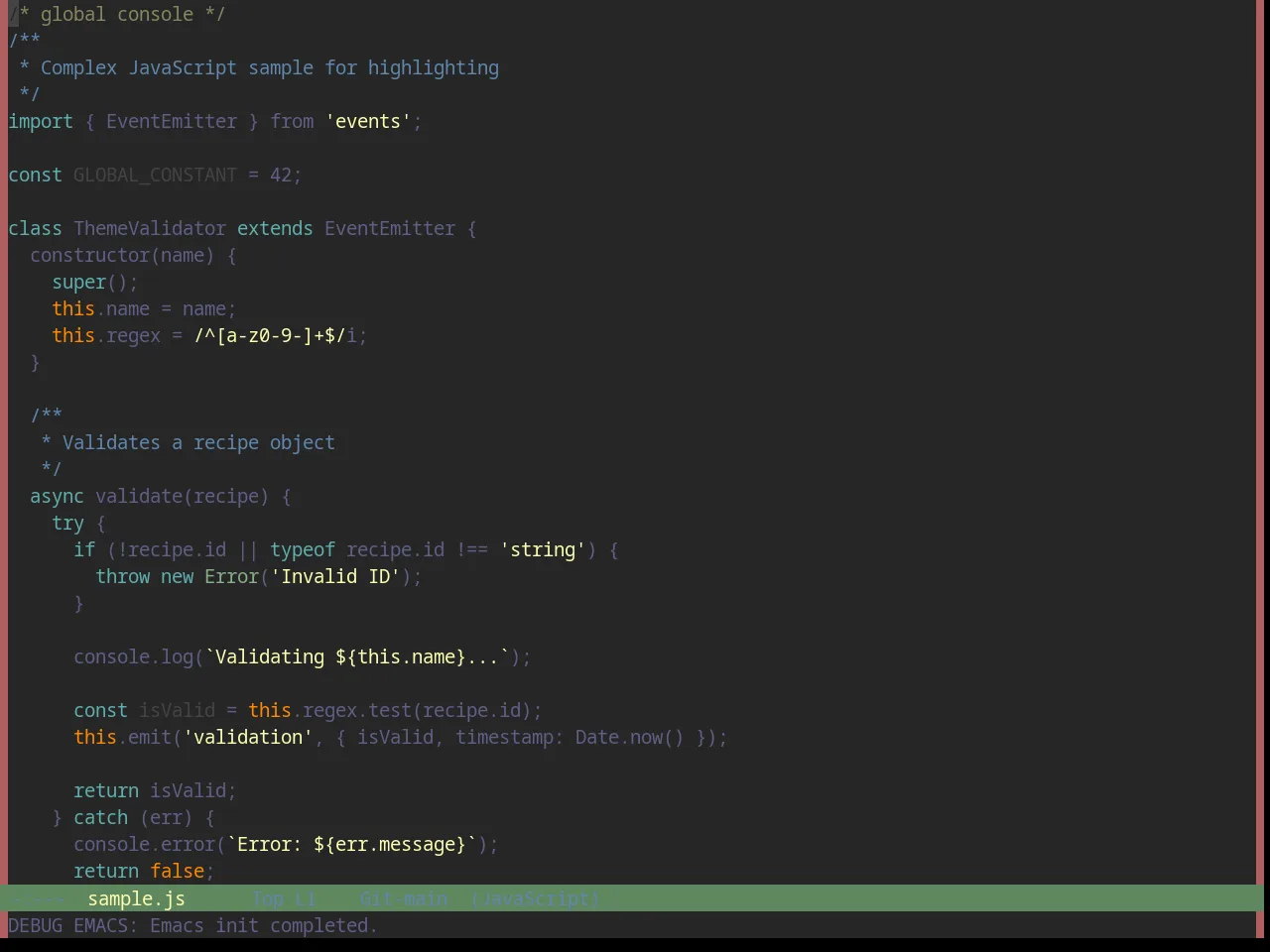The width and height of the screenshot is (1270, 952).
Task: Click the 'emit' method call
Action: [150, 737]
